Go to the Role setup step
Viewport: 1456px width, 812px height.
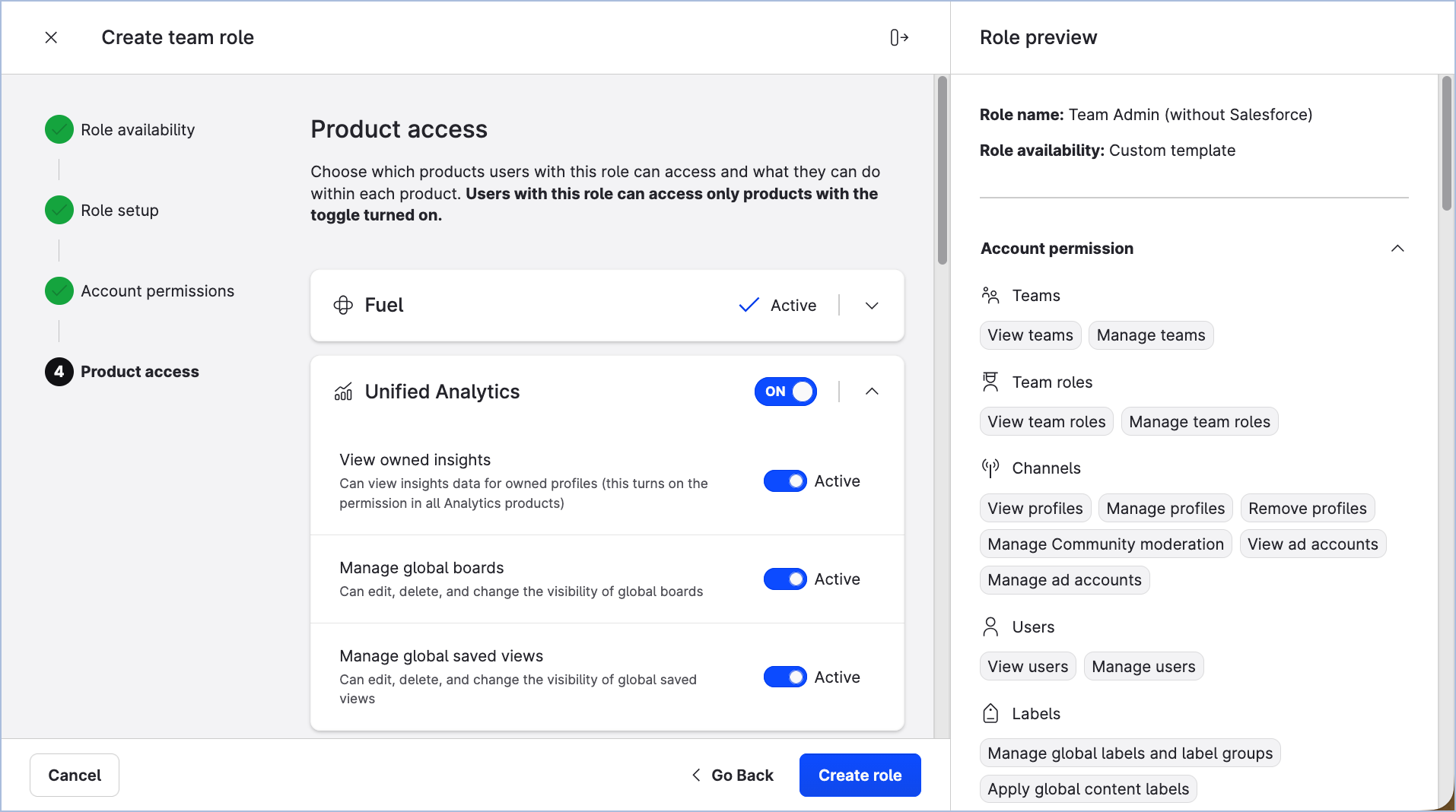(119, 211)
